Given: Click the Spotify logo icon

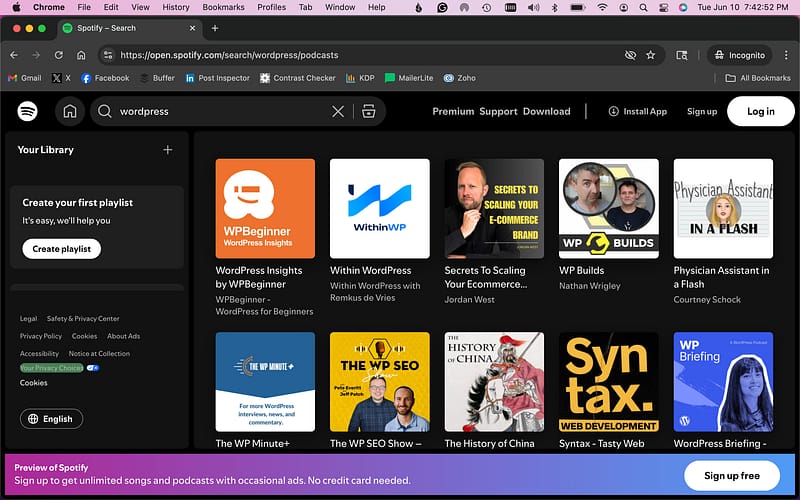Looking at the screenshot, I should 28,111.
